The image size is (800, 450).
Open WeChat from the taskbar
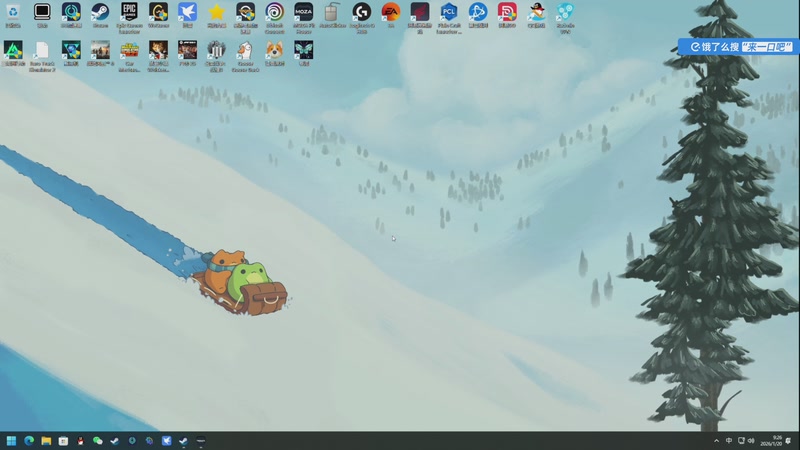[x=97, y=440]
